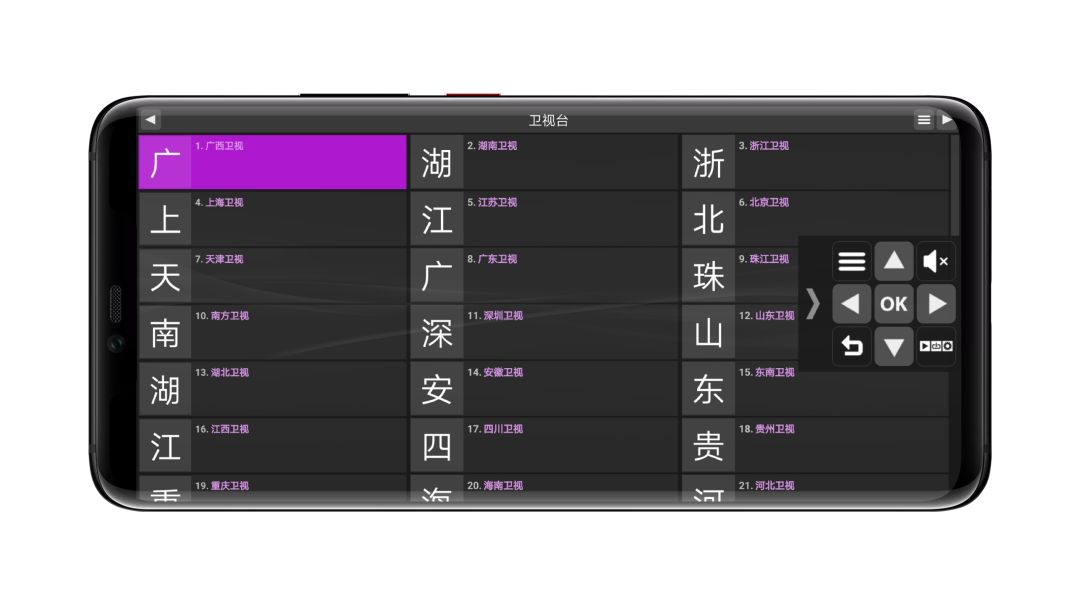Select channel 10. 南方卫视

pos(273,332)
